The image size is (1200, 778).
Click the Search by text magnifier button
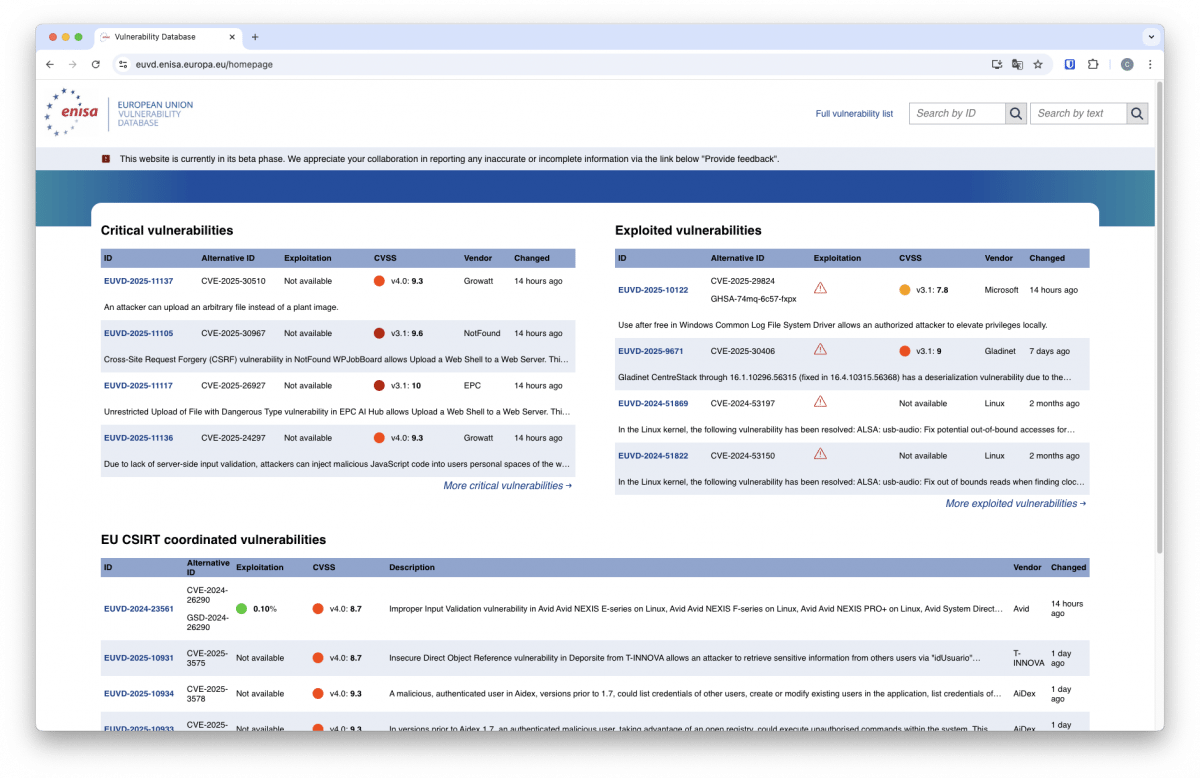[1137, 114]
